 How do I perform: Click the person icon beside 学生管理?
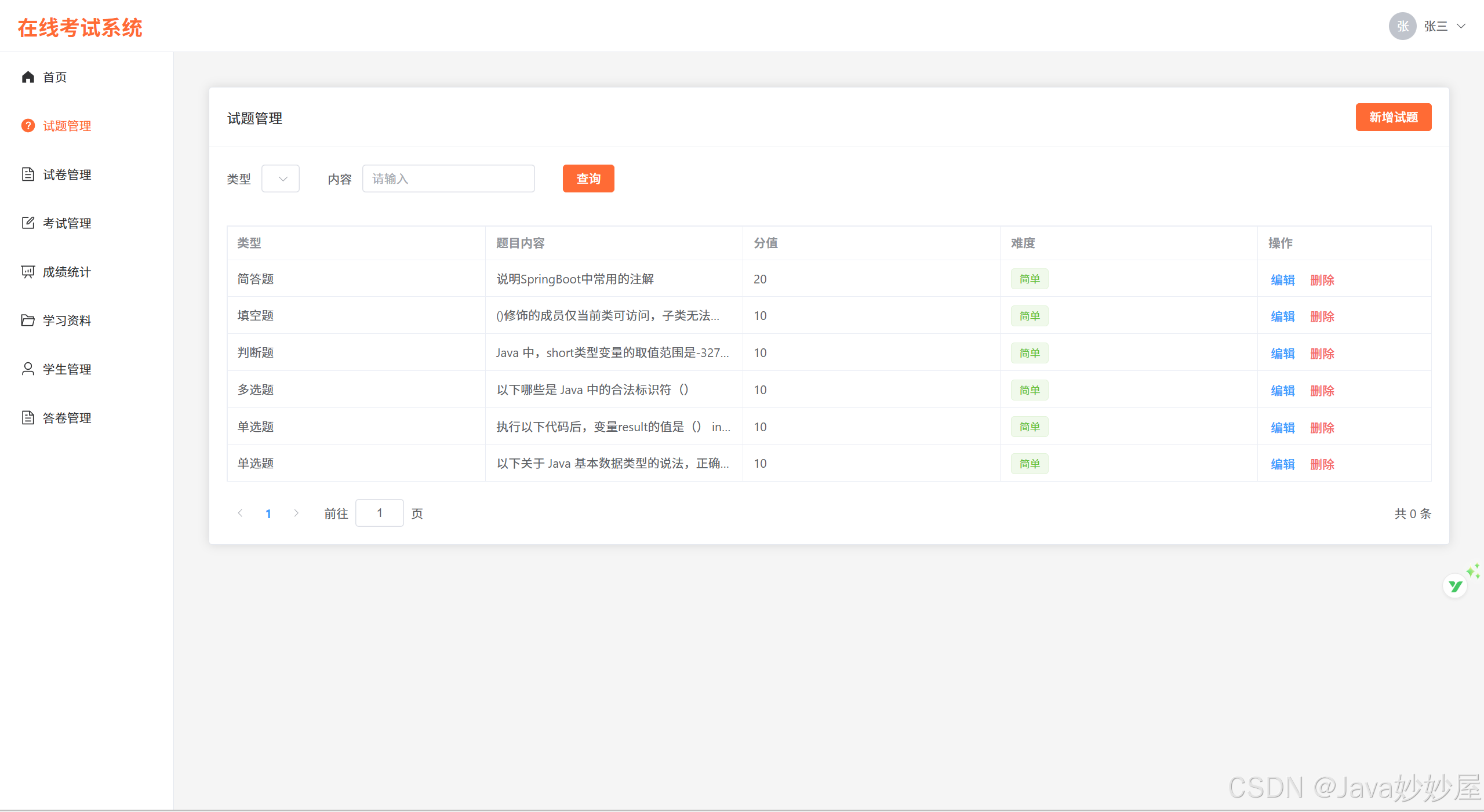[28, 369]
